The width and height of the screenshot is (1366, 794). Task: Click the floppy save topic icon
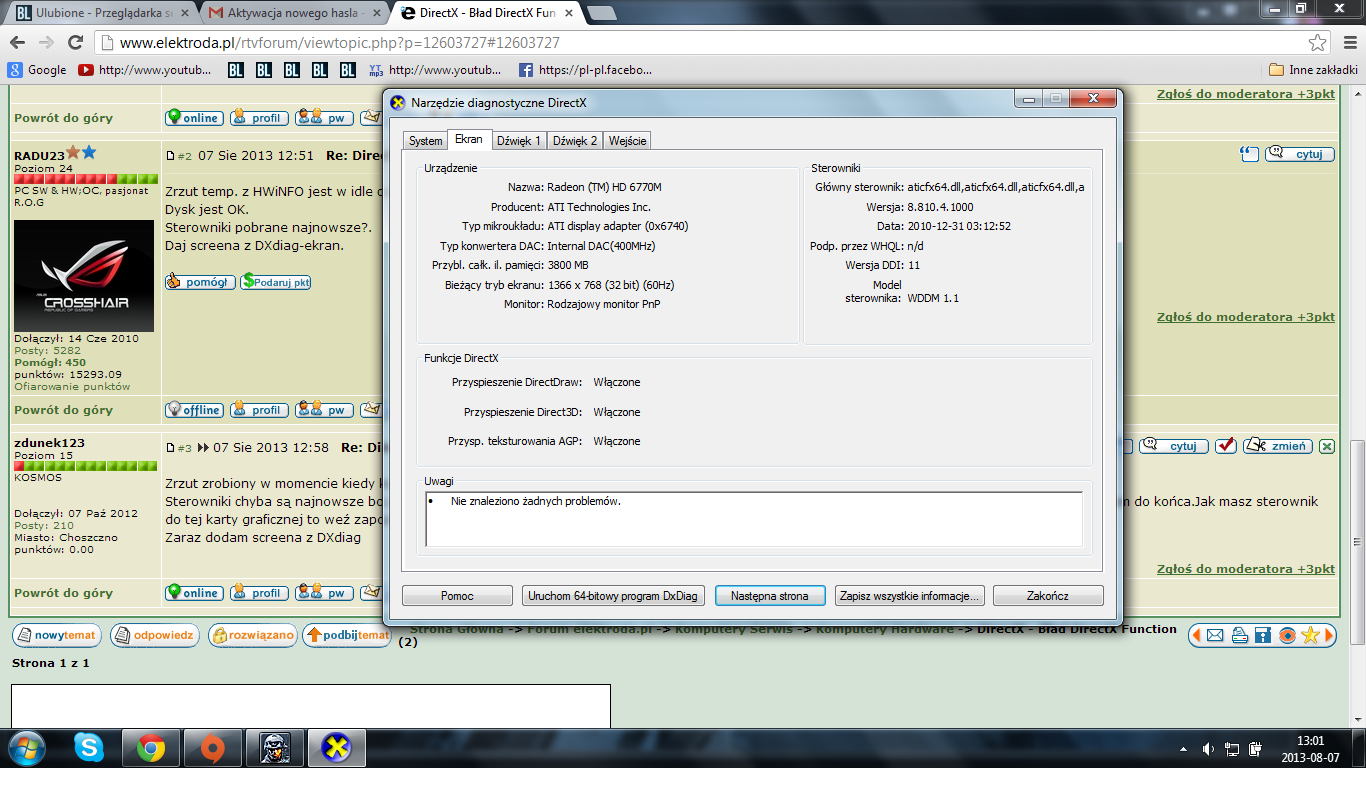[x=1263, y=635]
